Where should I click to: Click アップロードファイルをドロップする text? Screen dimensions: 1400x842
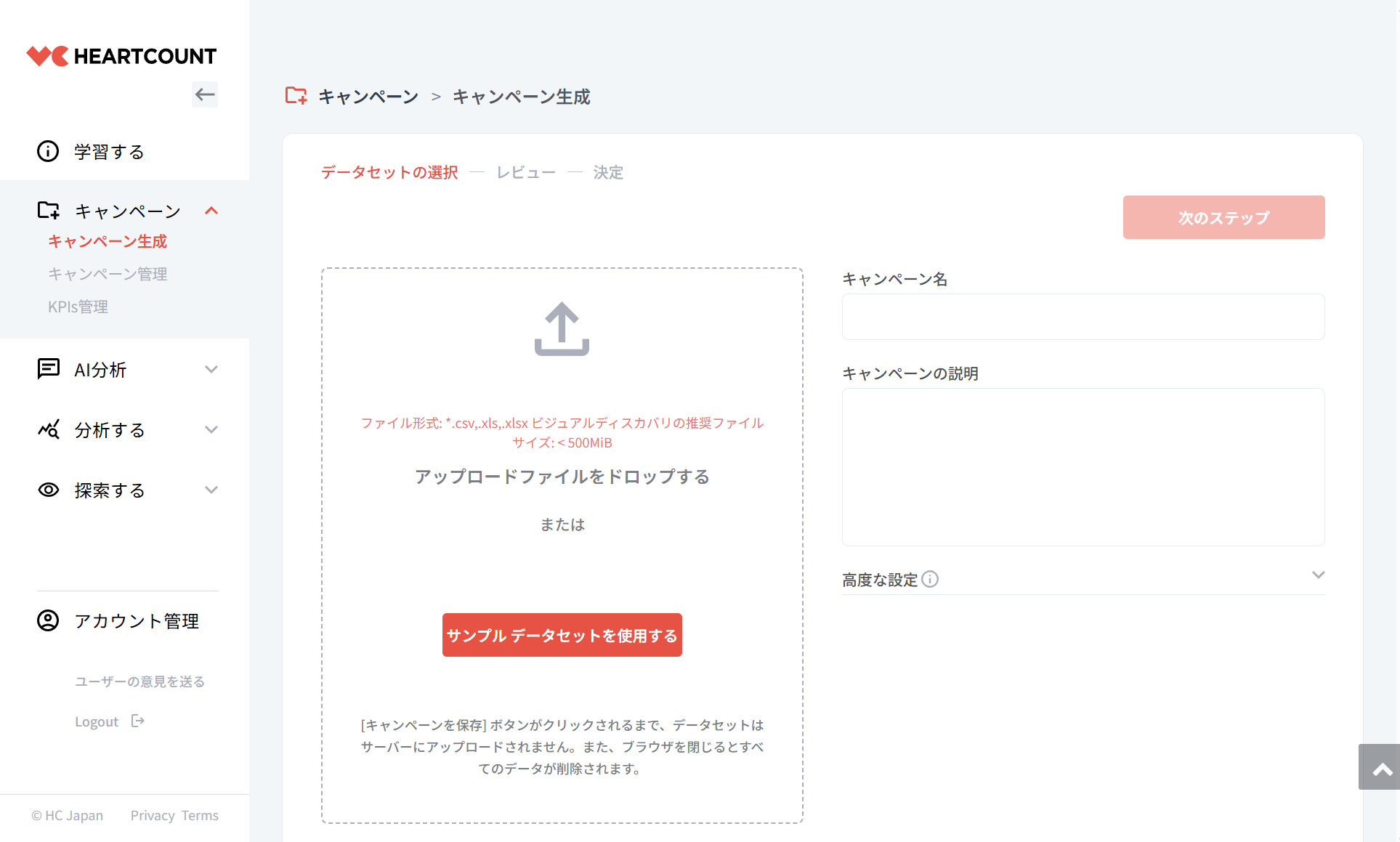click(x=562, y=477)
